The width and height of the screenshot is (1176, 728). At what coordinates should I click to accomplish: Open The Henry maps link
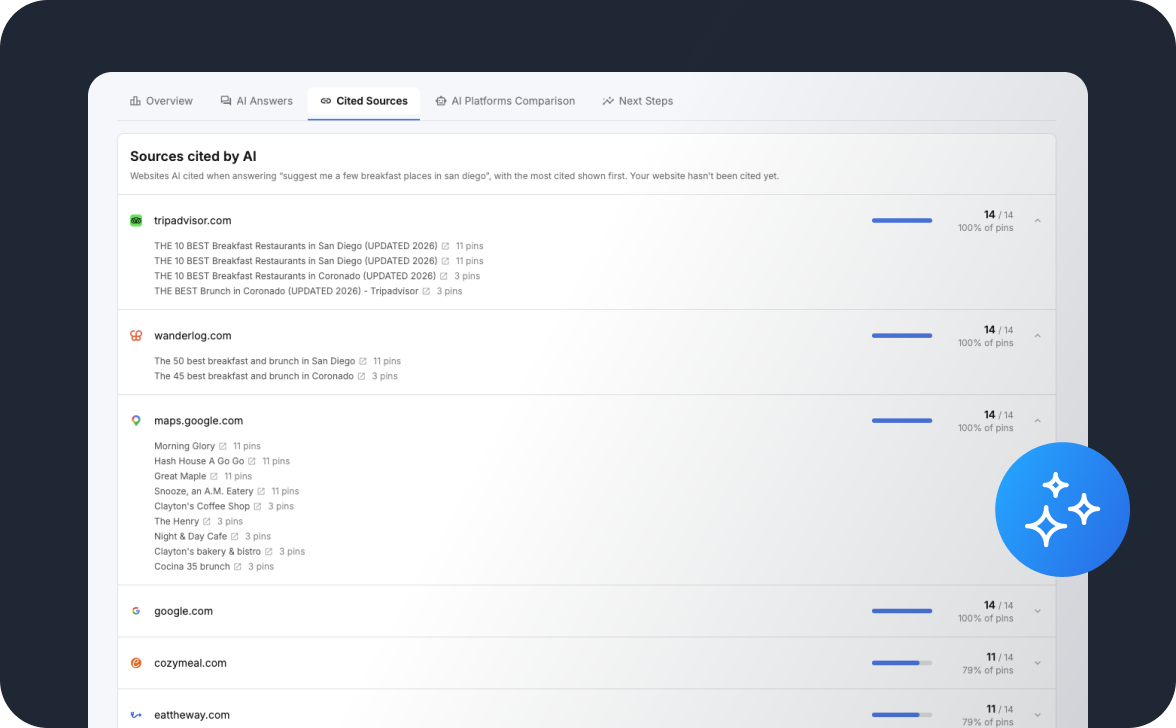[176, 521]
